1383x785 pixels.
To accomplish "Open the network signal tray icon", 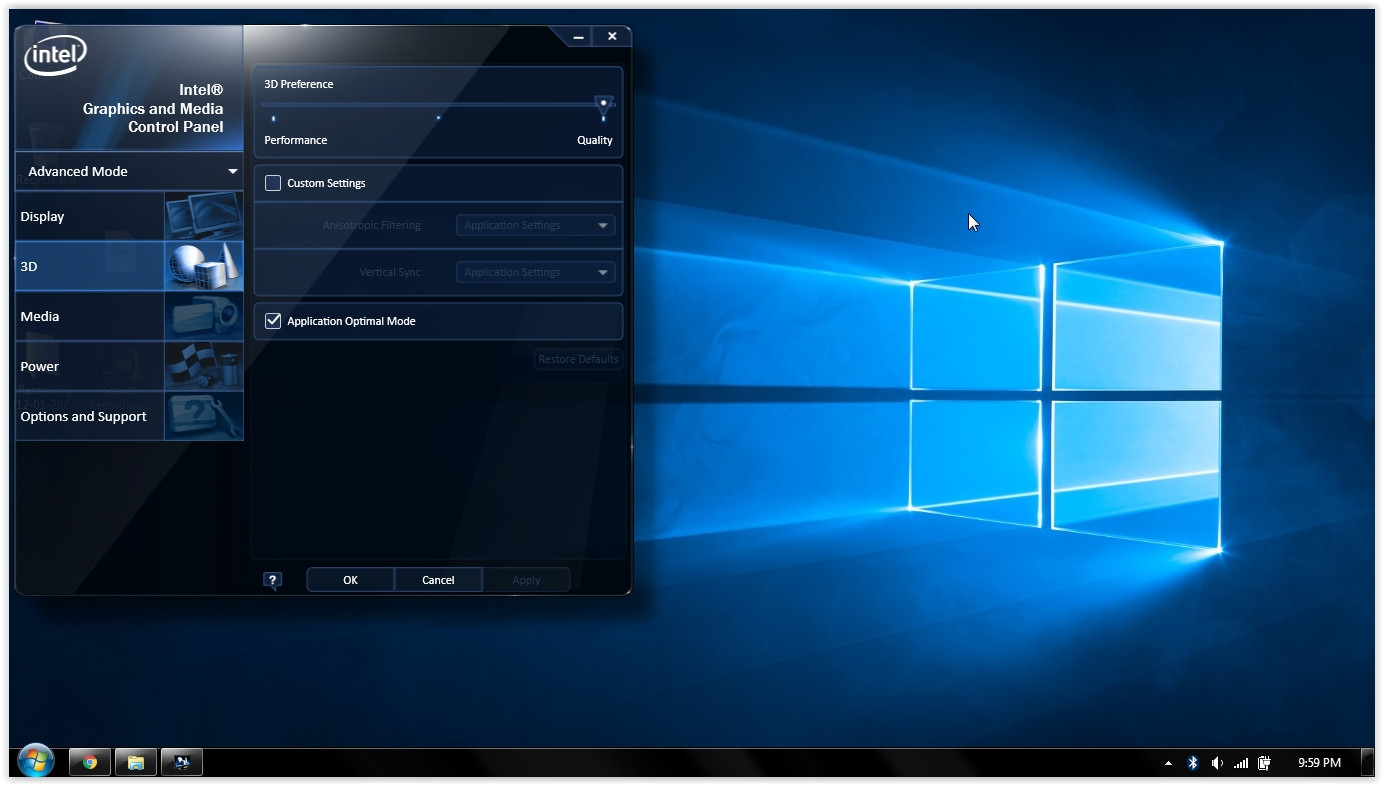I will coord(1241,763).
